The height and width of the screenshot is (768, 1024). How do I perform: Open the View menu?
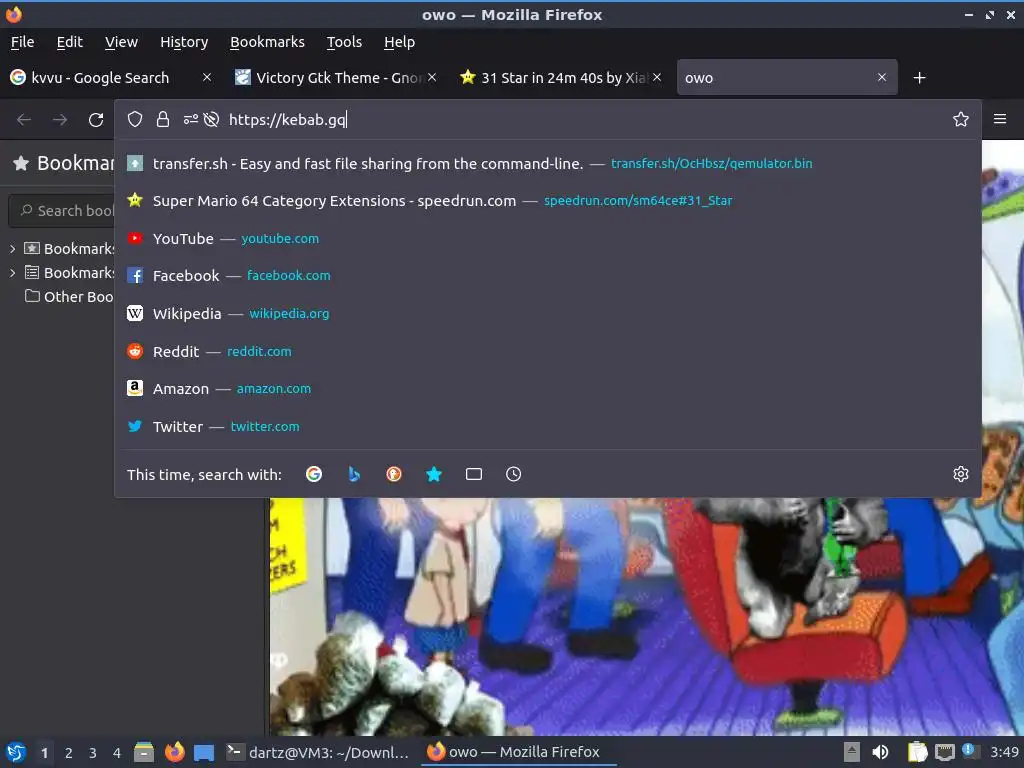[x=121, y=42]
